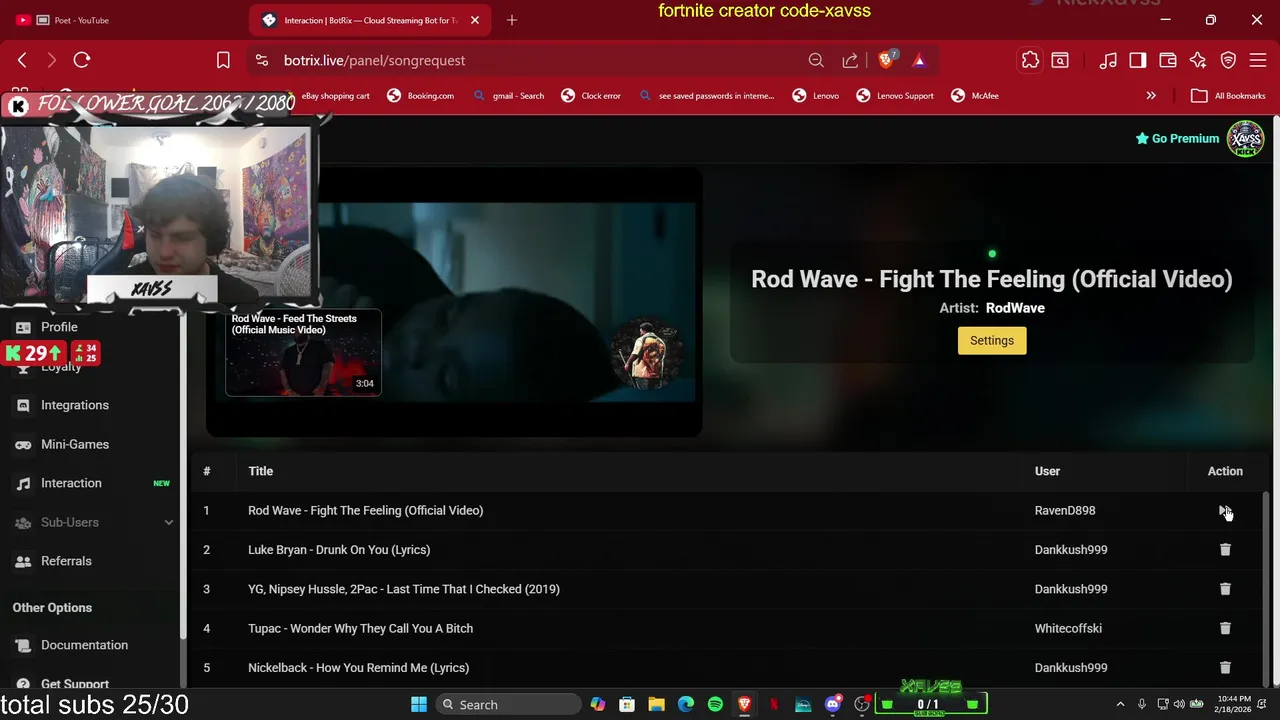
Task: Open the user avatar in top right
Action: [1246, 139]
